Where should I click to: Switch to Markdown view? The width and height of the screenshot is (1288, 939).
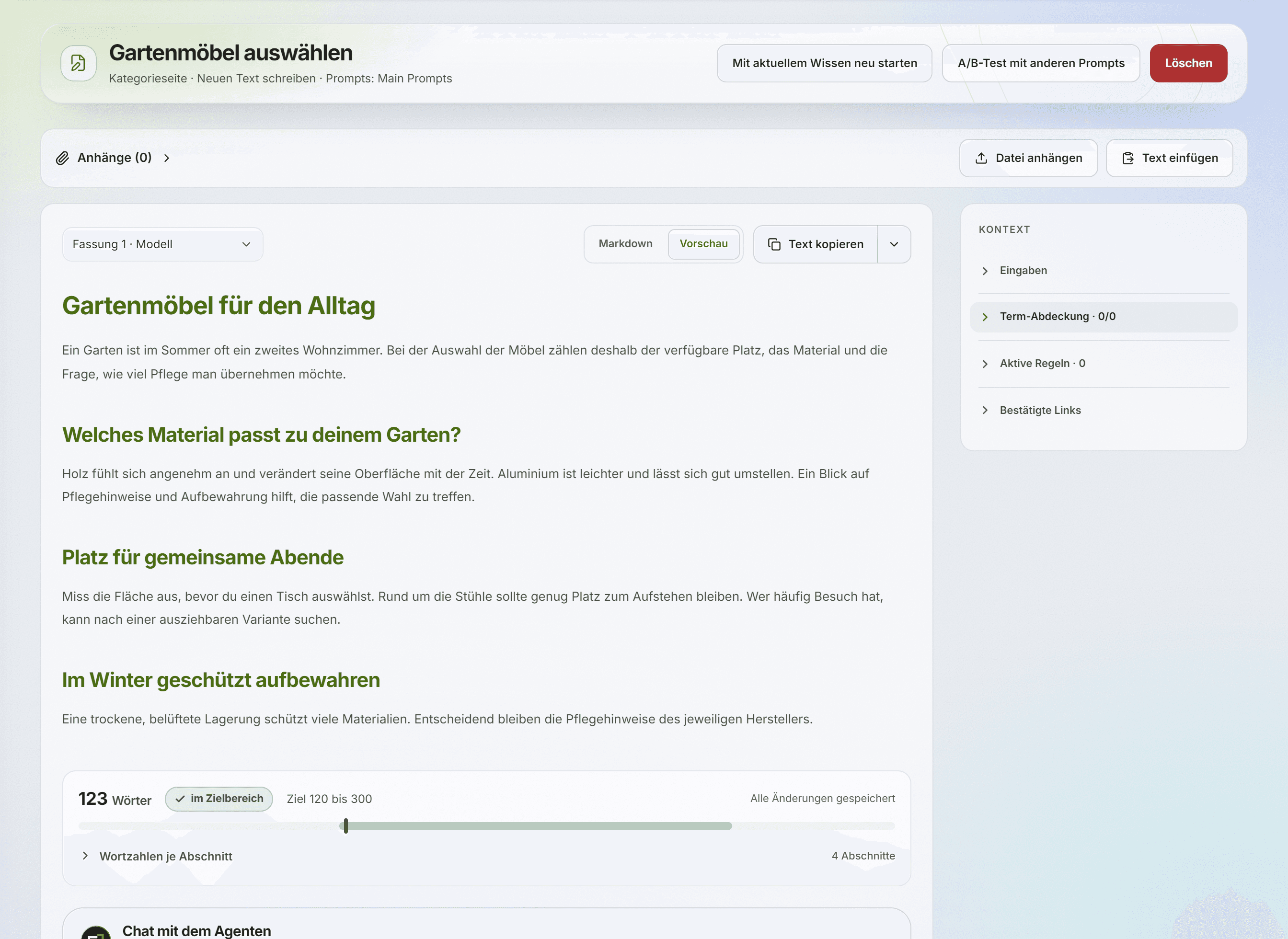[625, 244]
